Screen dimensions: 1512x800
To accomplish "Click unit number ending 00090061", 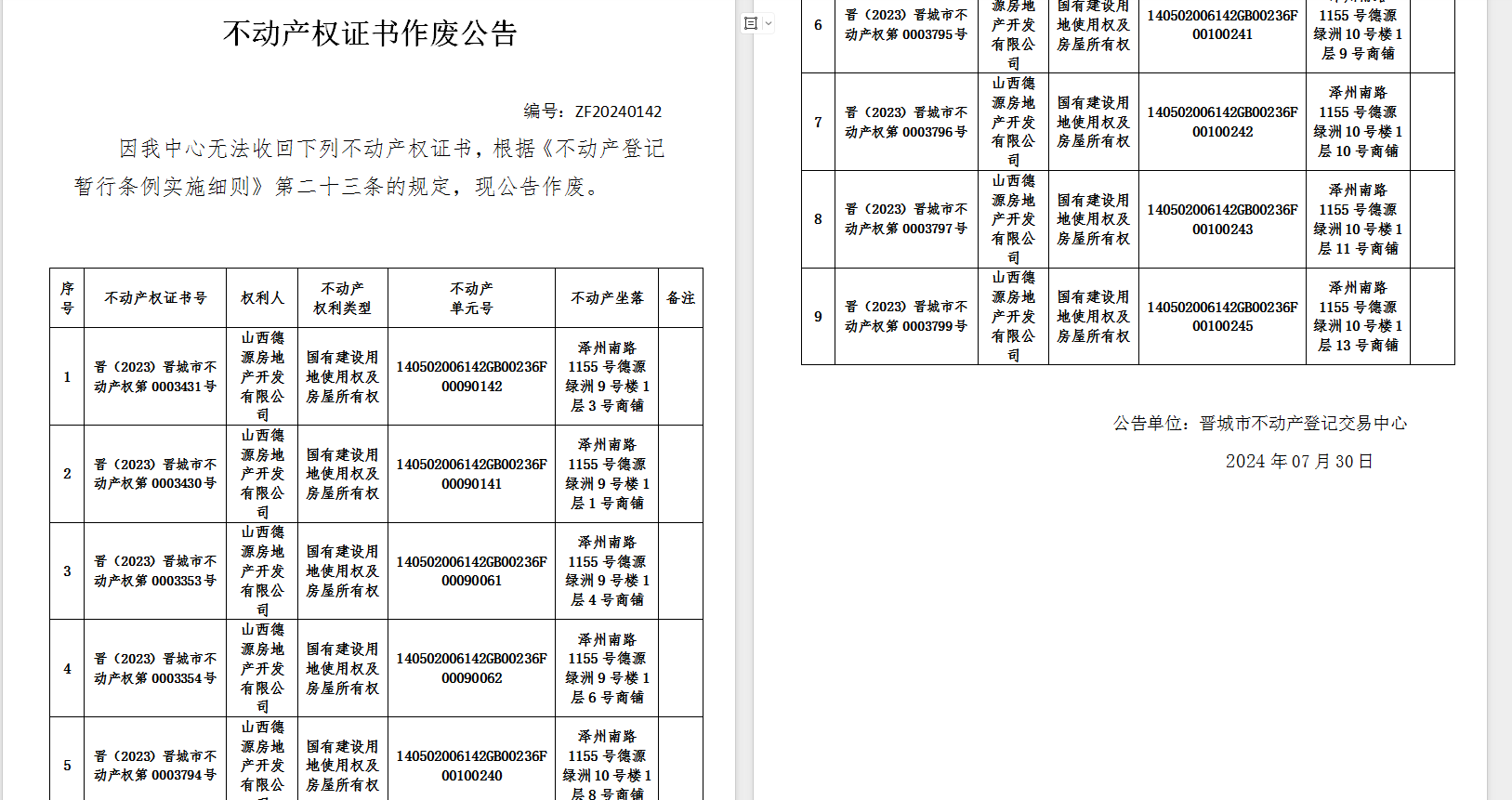I will [x=472, y=570].
